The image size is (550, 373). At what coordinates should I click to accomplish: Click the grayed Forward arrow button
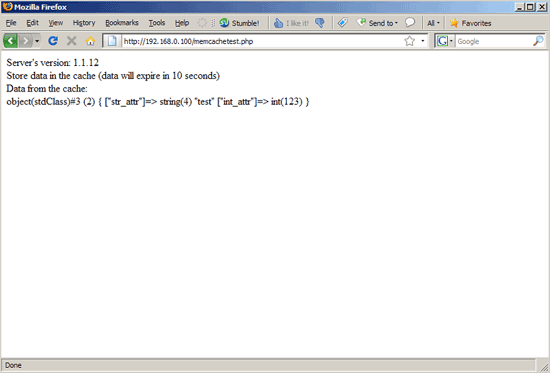click(x=26, y=41)
